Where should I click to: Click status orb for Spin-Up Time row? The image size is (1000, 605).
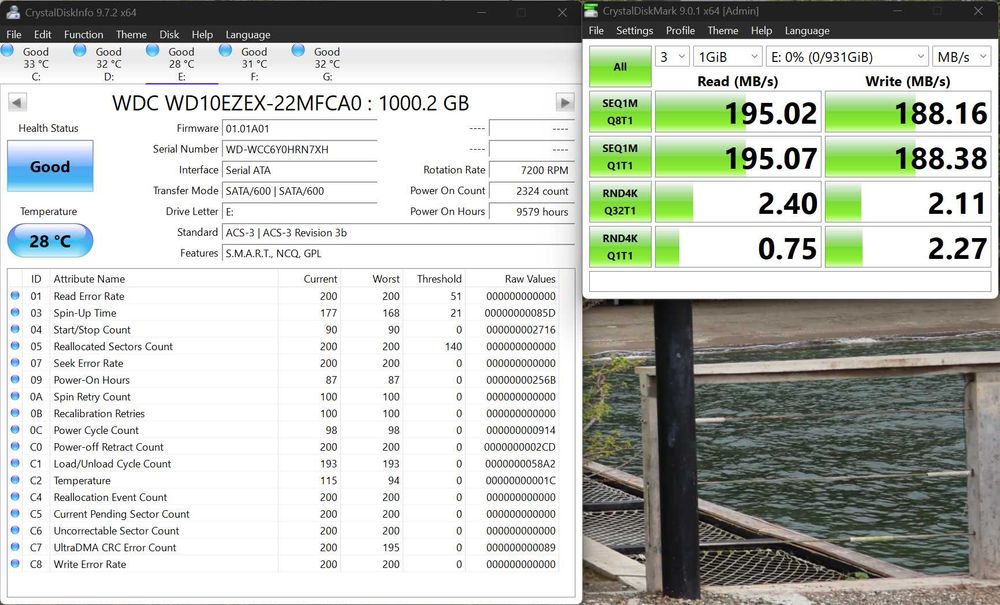[15, 312]
